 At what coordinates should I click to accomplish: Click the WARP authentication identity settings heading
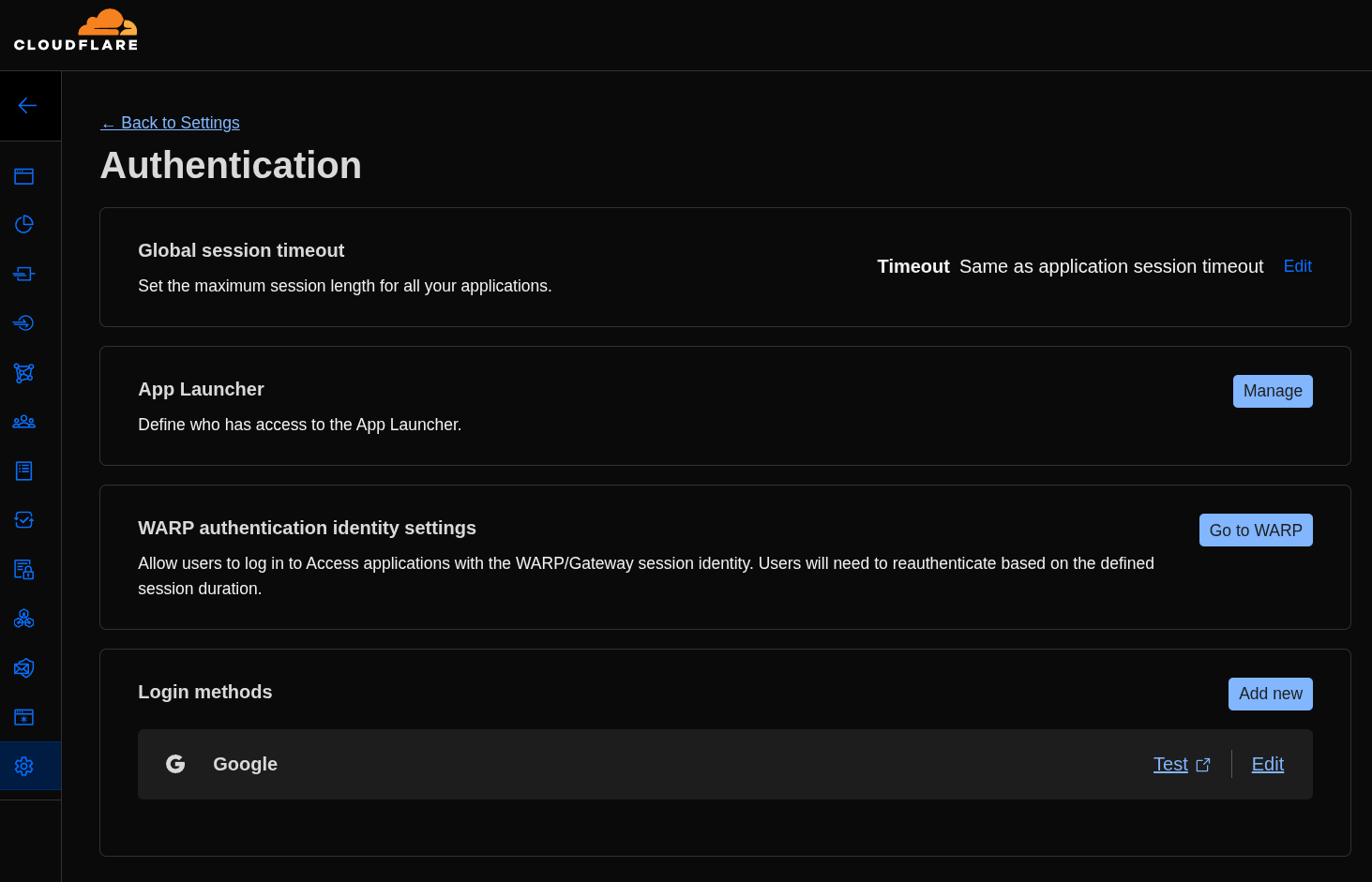coord(307,528)
